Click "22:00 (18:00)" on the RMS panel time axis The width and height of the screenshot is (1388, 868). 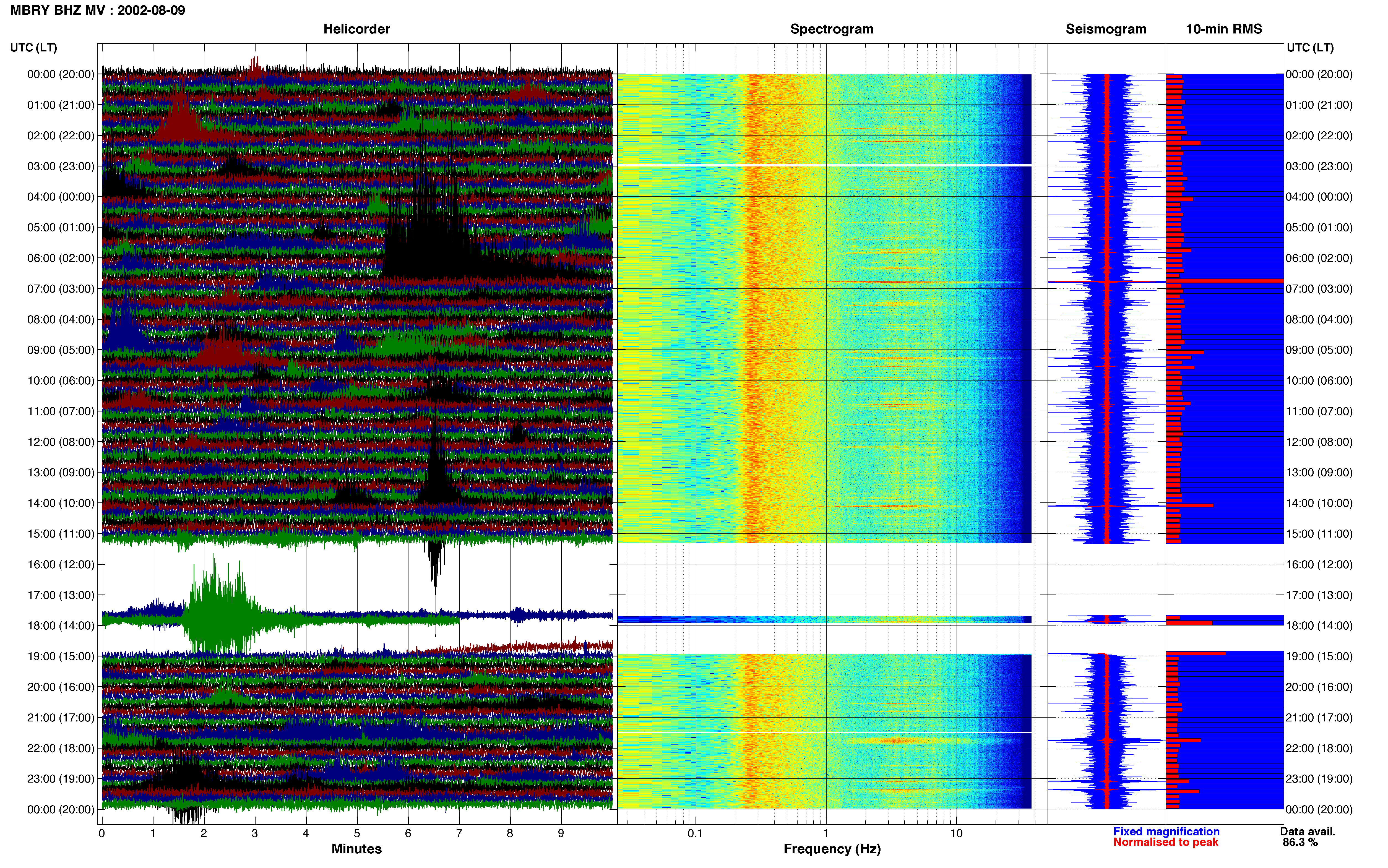(x=1319, y=748)
